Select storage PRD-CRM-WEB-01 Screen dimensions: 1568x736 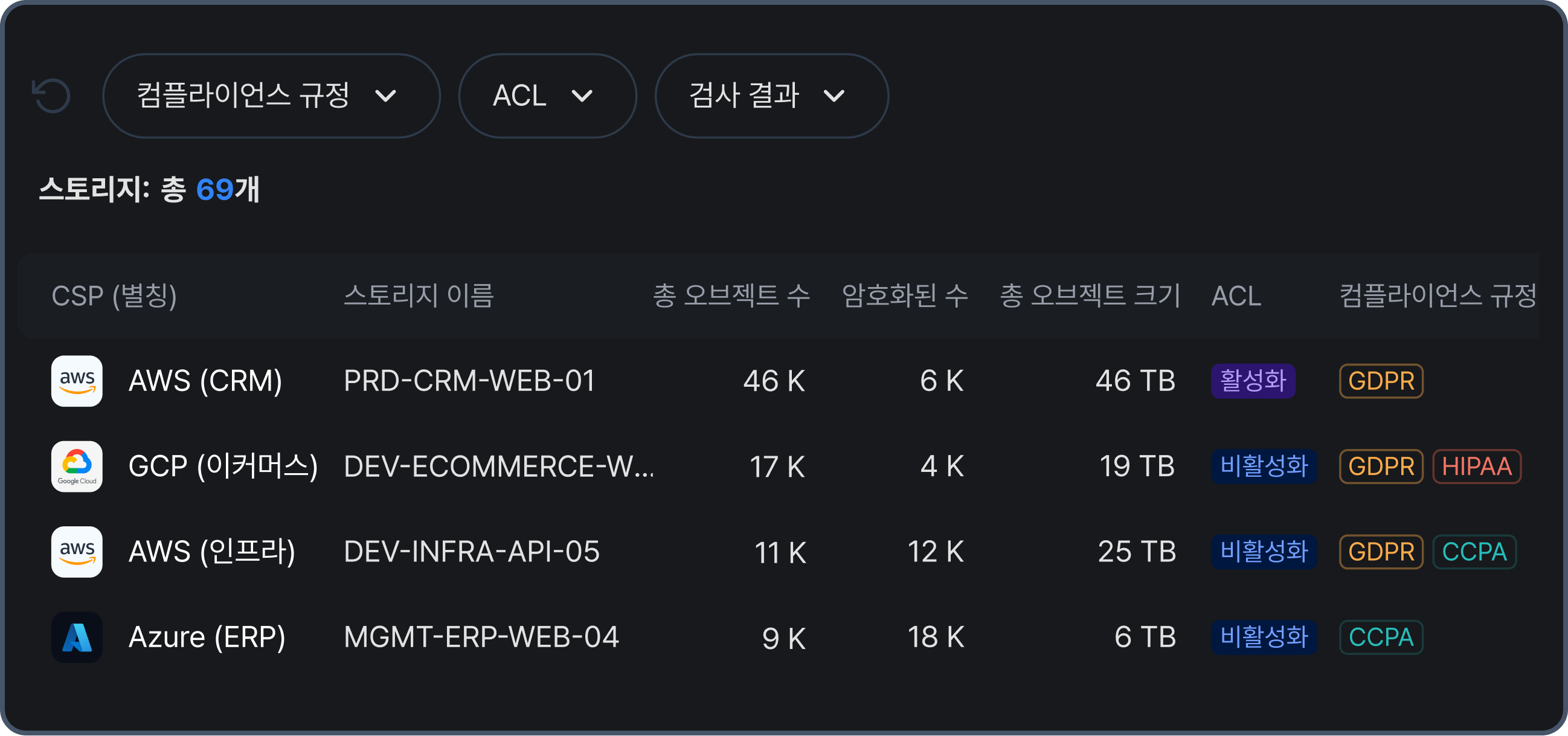(x=469, y=381)
